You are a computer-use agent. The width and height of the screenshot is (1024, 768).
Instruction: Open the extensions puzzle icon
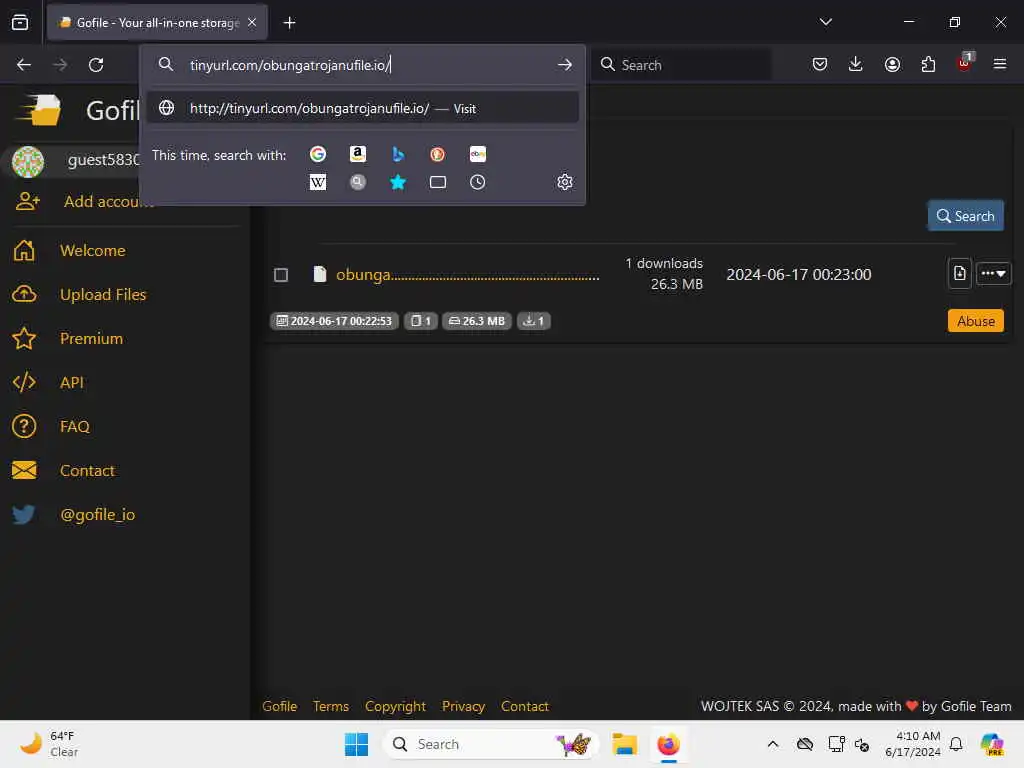click(928, 64)
